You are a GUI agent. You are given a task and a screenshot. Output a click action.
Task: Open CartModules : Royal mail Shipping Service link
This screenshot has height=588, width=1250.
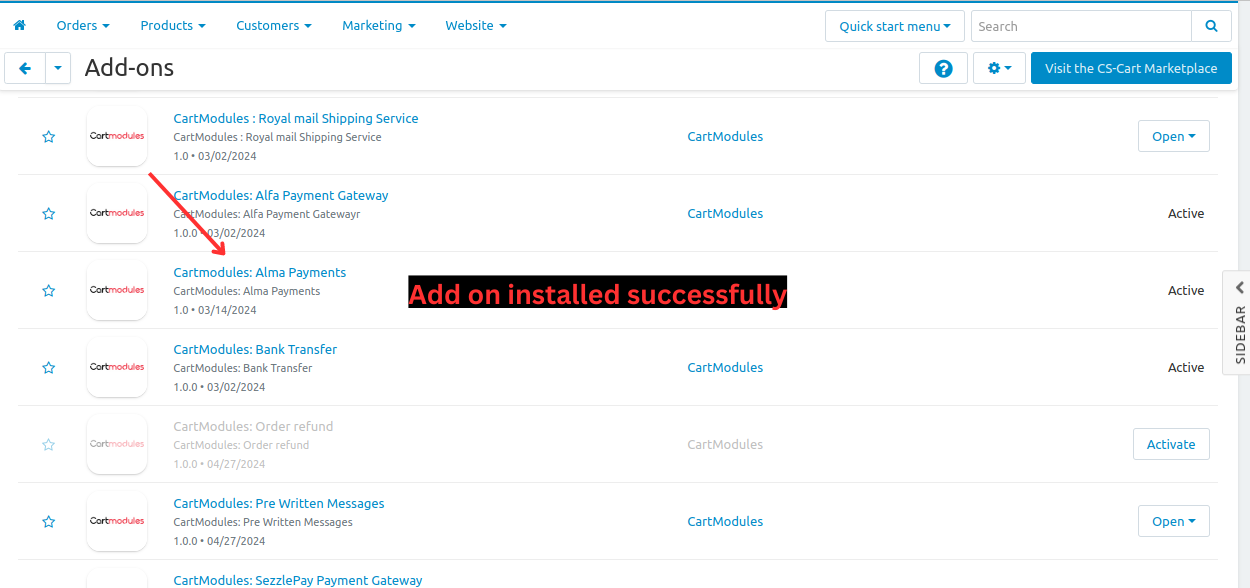(x=296, y=118)
